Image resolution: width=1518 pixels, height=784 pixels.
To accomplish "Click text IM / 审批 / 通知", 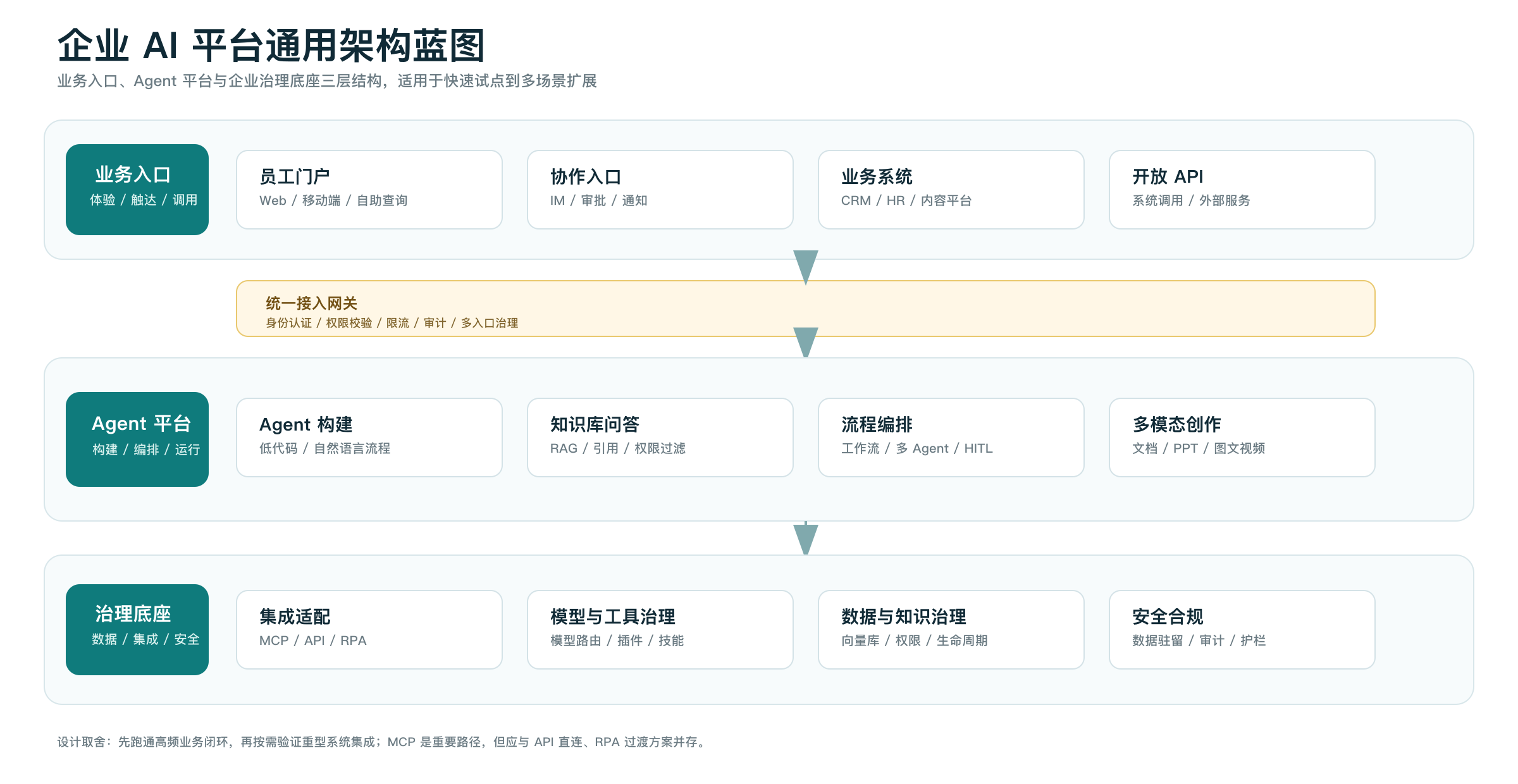I will [599, 200].
